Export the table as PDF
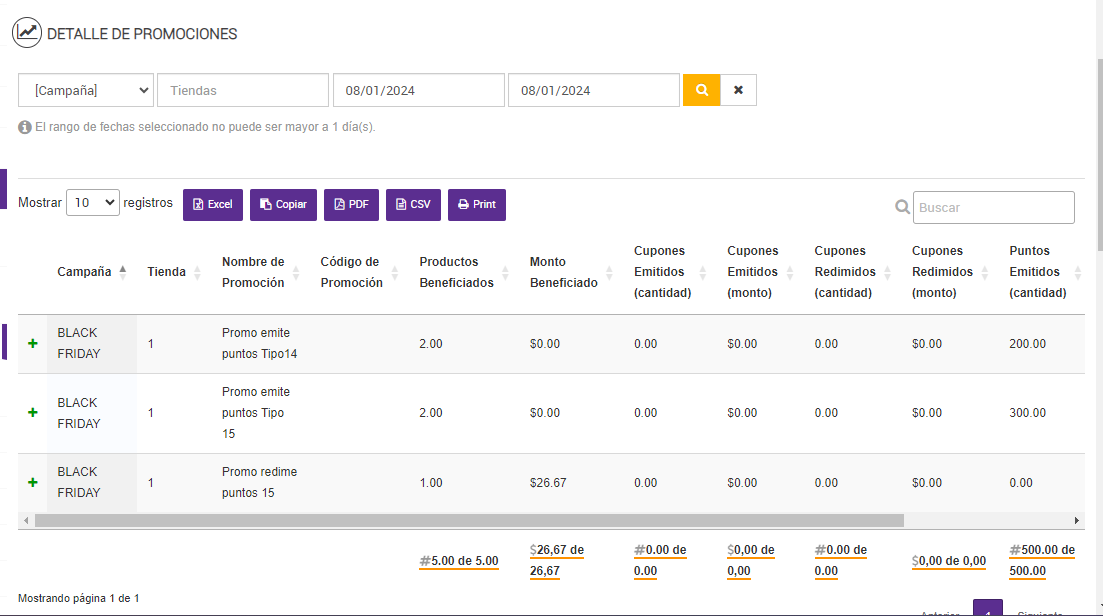 tap(351, 204)
